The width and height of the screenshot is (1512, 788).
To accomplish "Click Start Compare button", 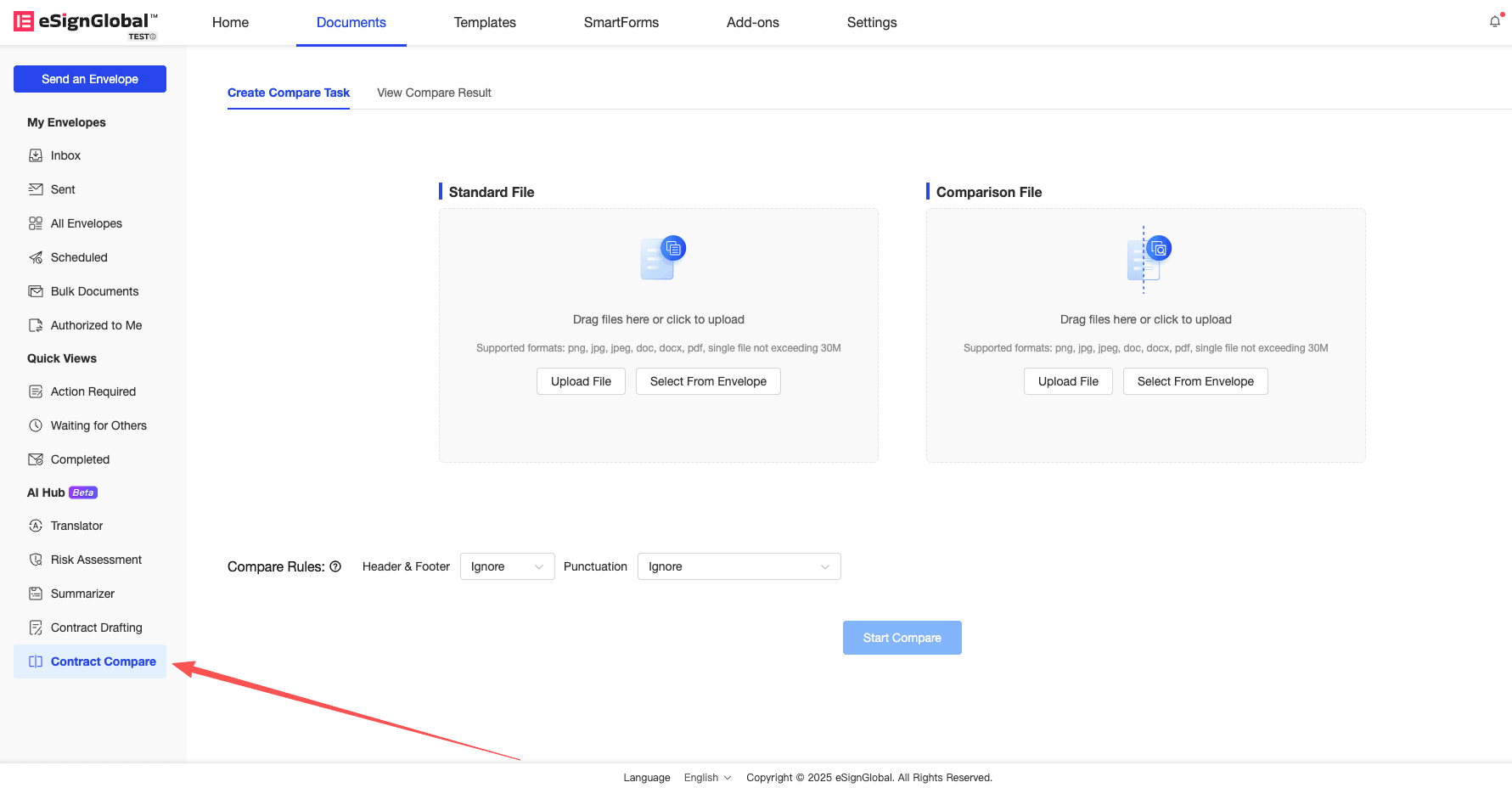I will tap(902, 638).
